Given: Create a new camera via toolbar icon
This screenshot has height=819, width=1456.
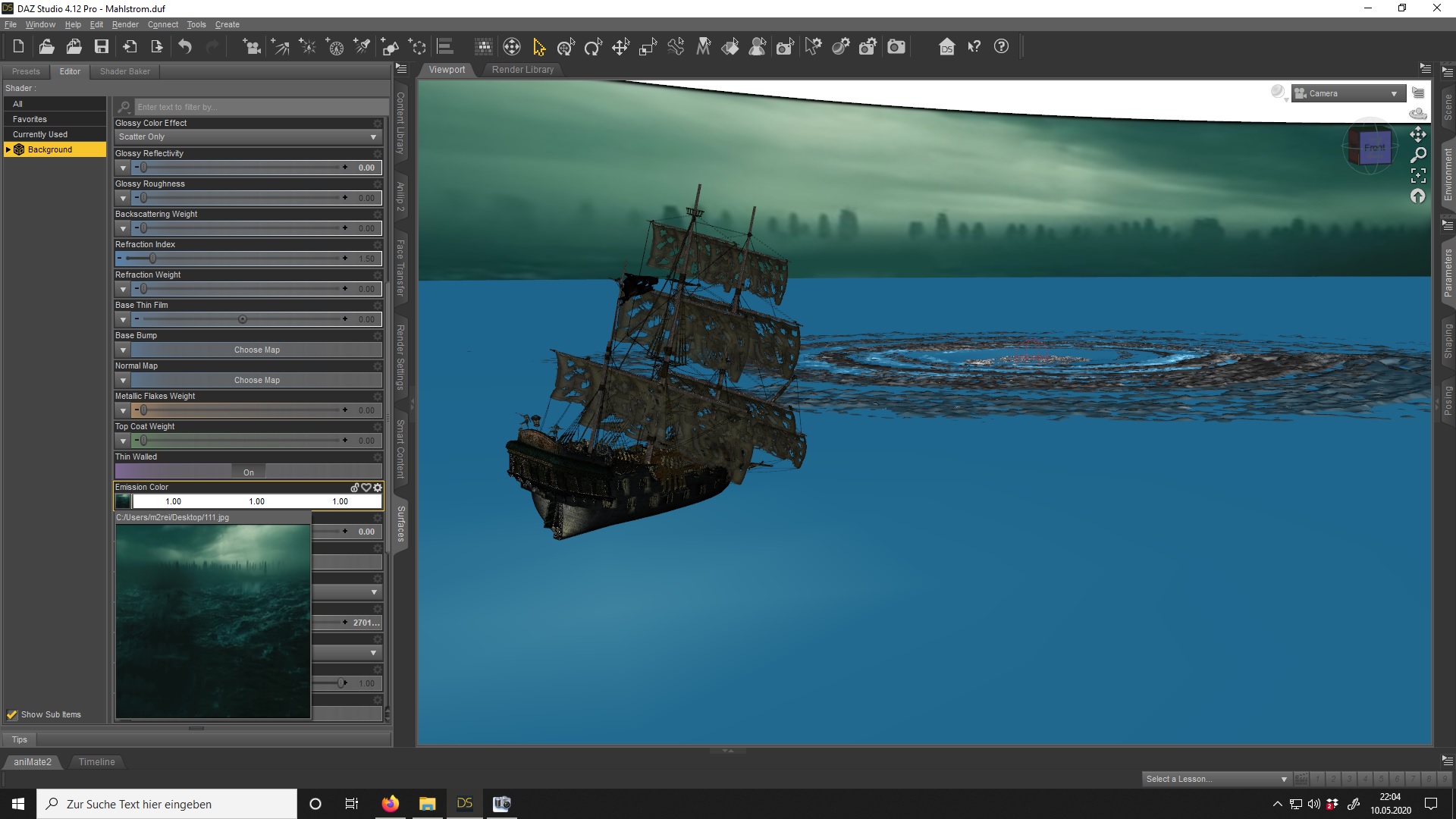Looking at the screenshot, I should point(251,47).
